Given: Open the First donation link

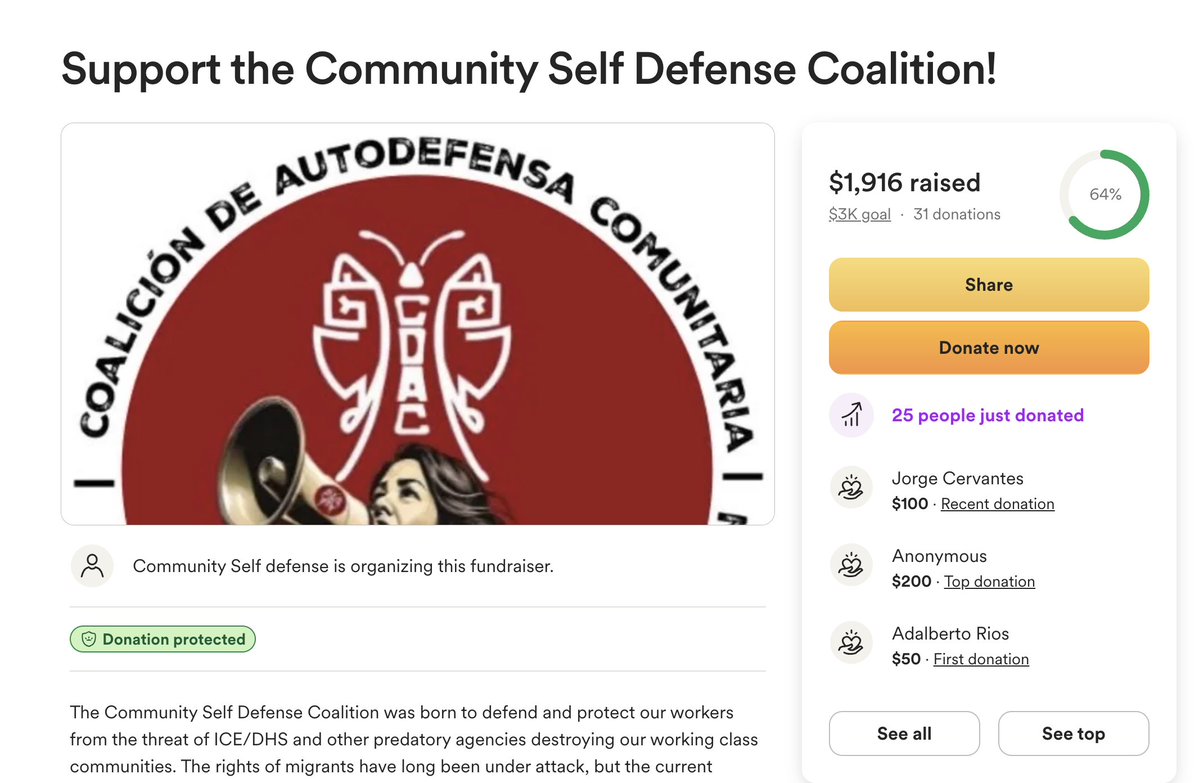Looking at the screenshot, I should 980,659.
